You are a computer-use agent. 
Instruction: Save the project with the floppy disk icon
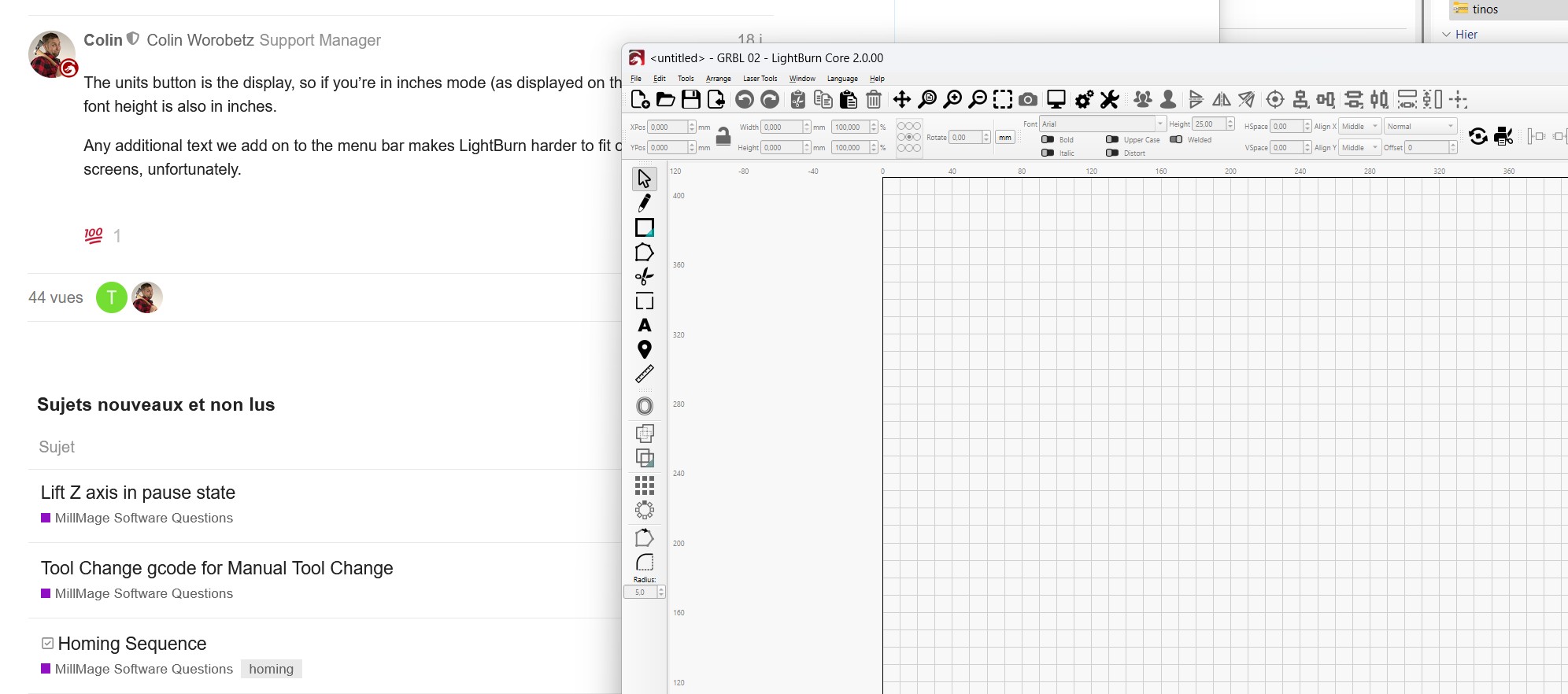point(691,99)
